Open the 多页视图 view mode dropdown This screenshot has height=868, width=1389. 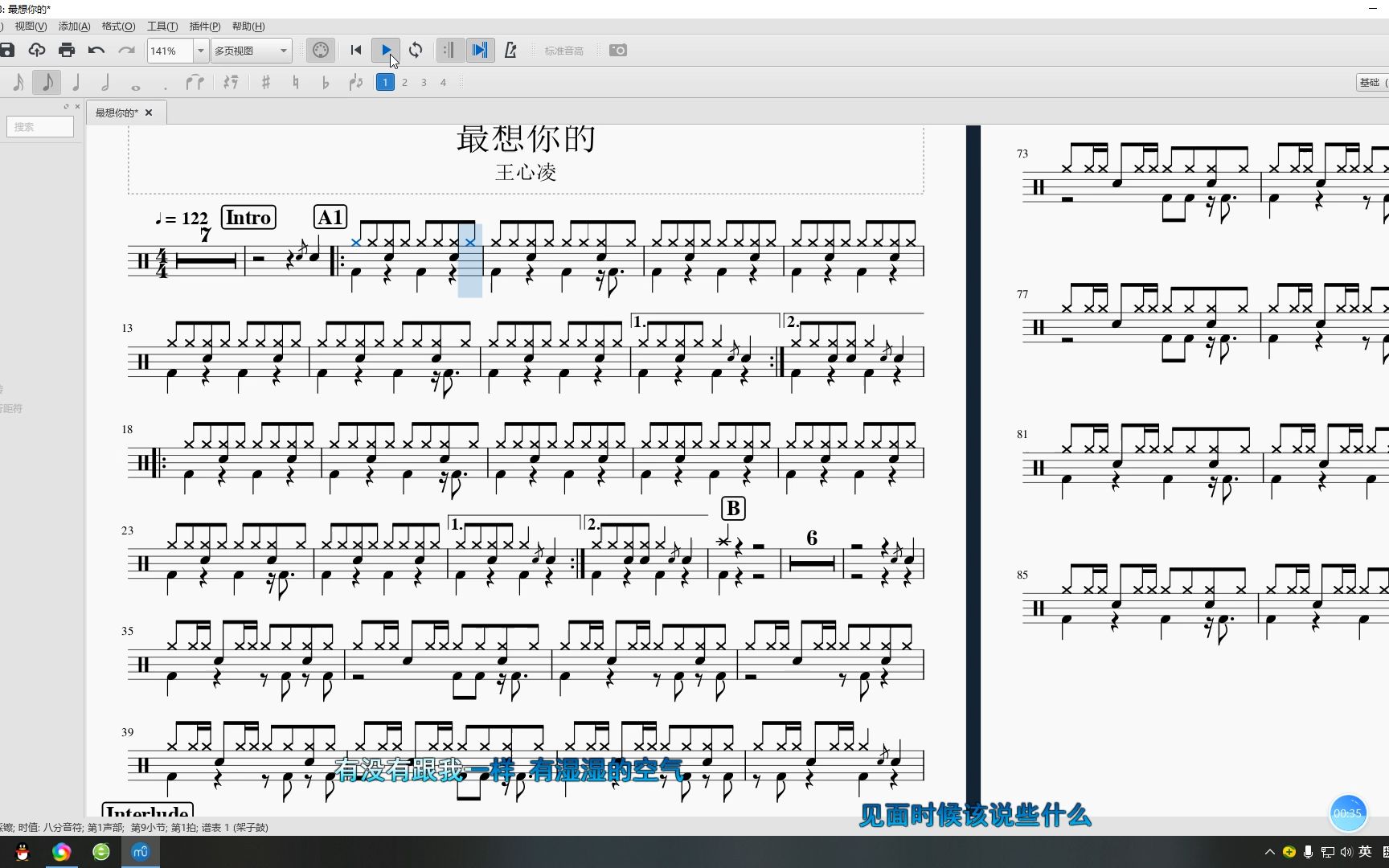[251, 51]
